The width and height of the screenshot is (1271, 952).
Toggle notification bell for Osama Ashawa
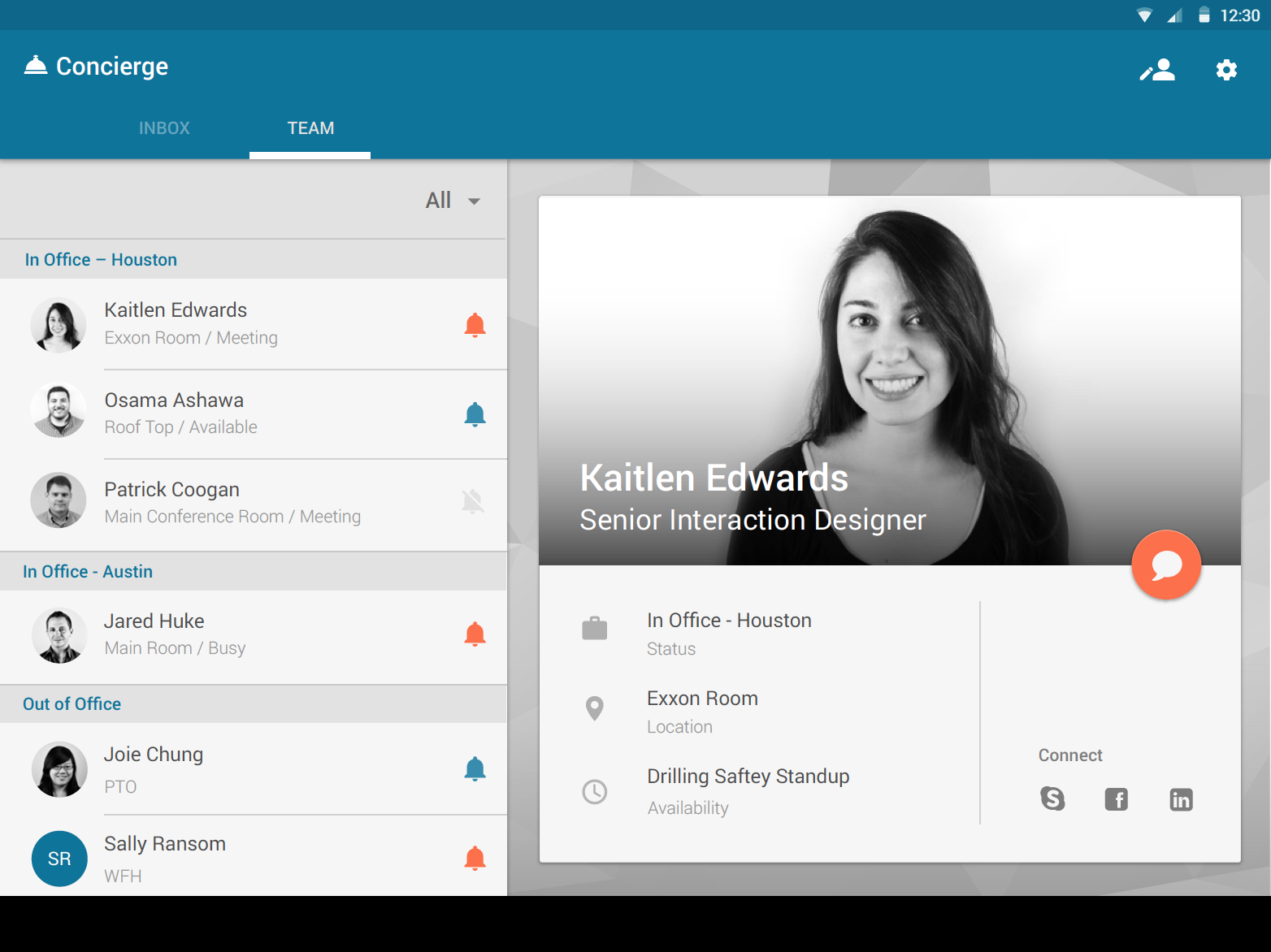pyautogui.click(x=475, y=414)
